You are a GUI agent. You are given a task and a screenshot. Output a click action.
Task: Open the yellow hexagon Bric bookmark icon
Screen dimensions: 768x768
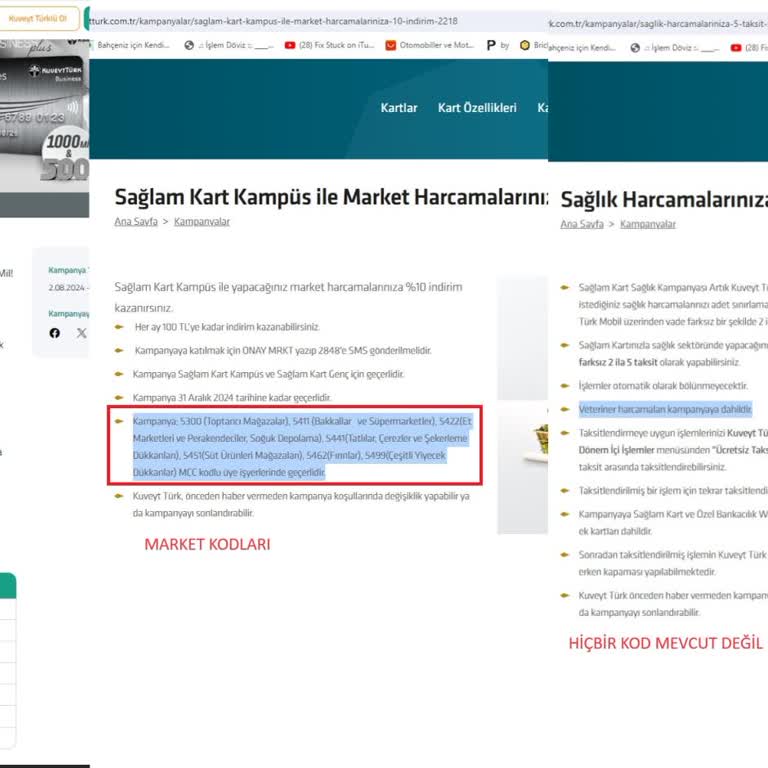tap(525, 46)
